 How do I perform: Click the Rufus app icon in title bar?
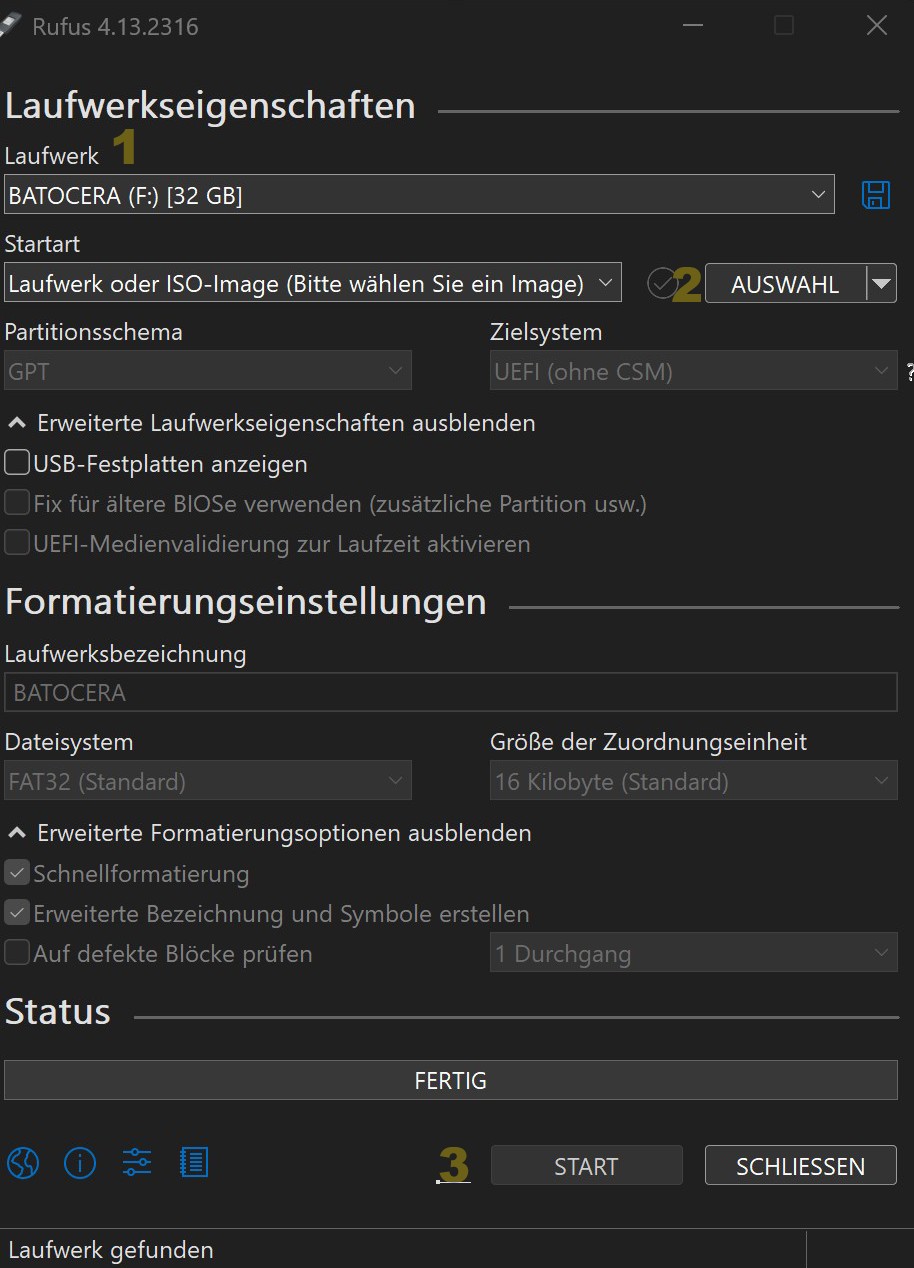(x=10, y=25)
